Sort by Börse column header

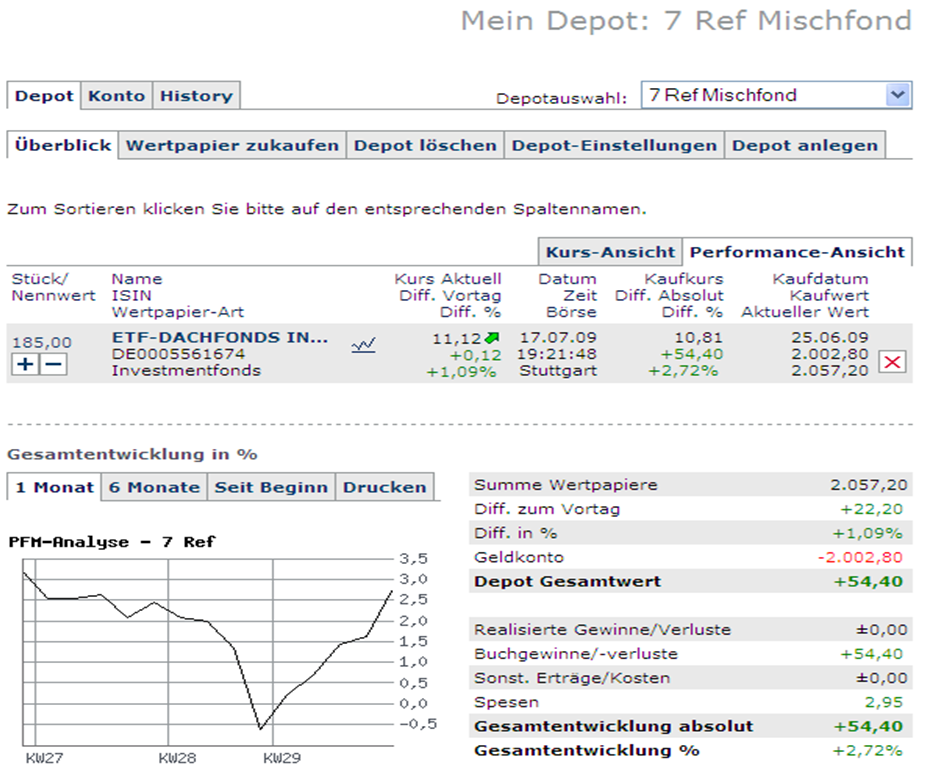(x=571, y=312)
